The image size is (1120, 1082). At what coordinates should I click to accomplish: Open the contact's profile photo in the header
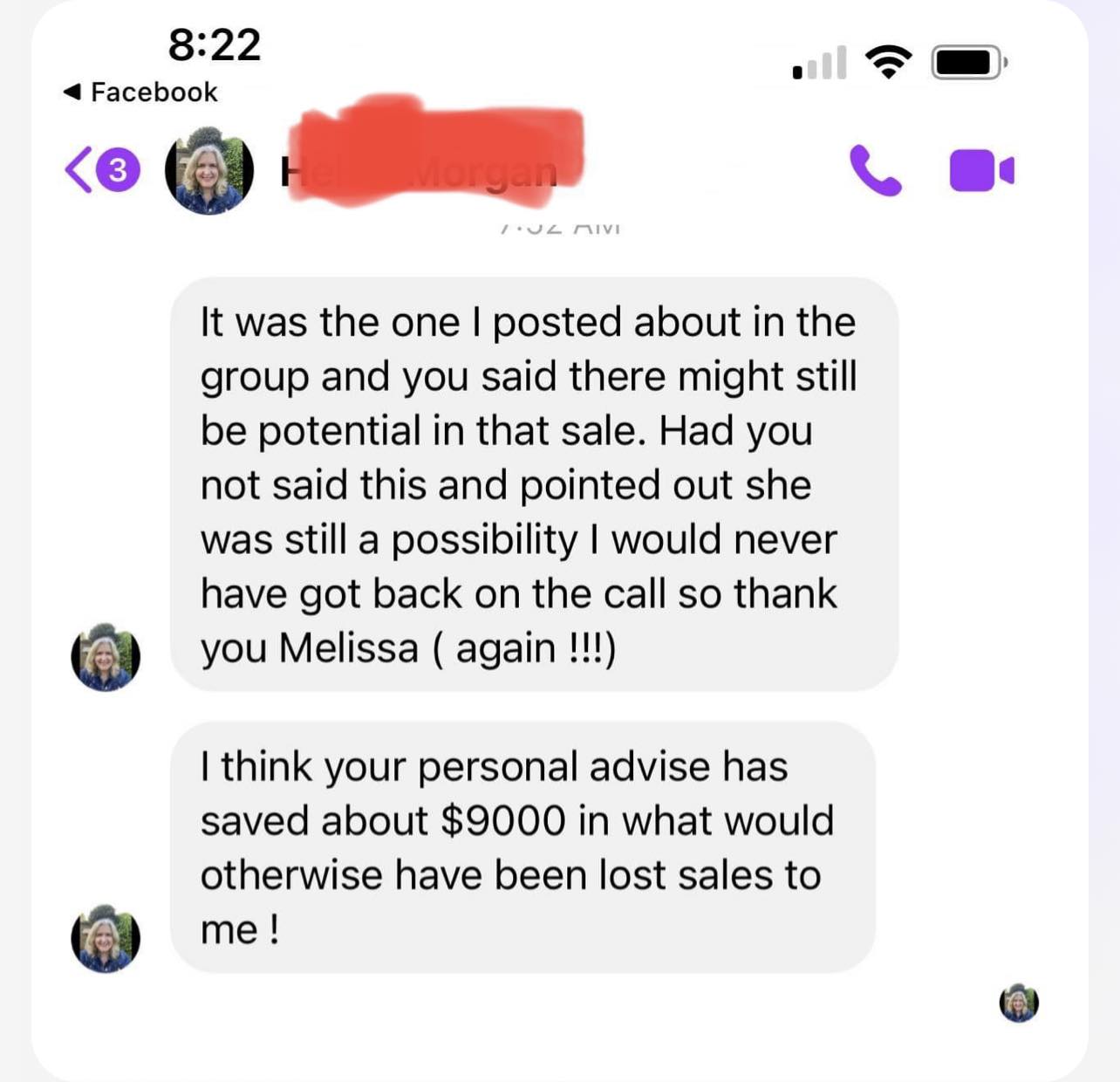click(x=209, y=171)
